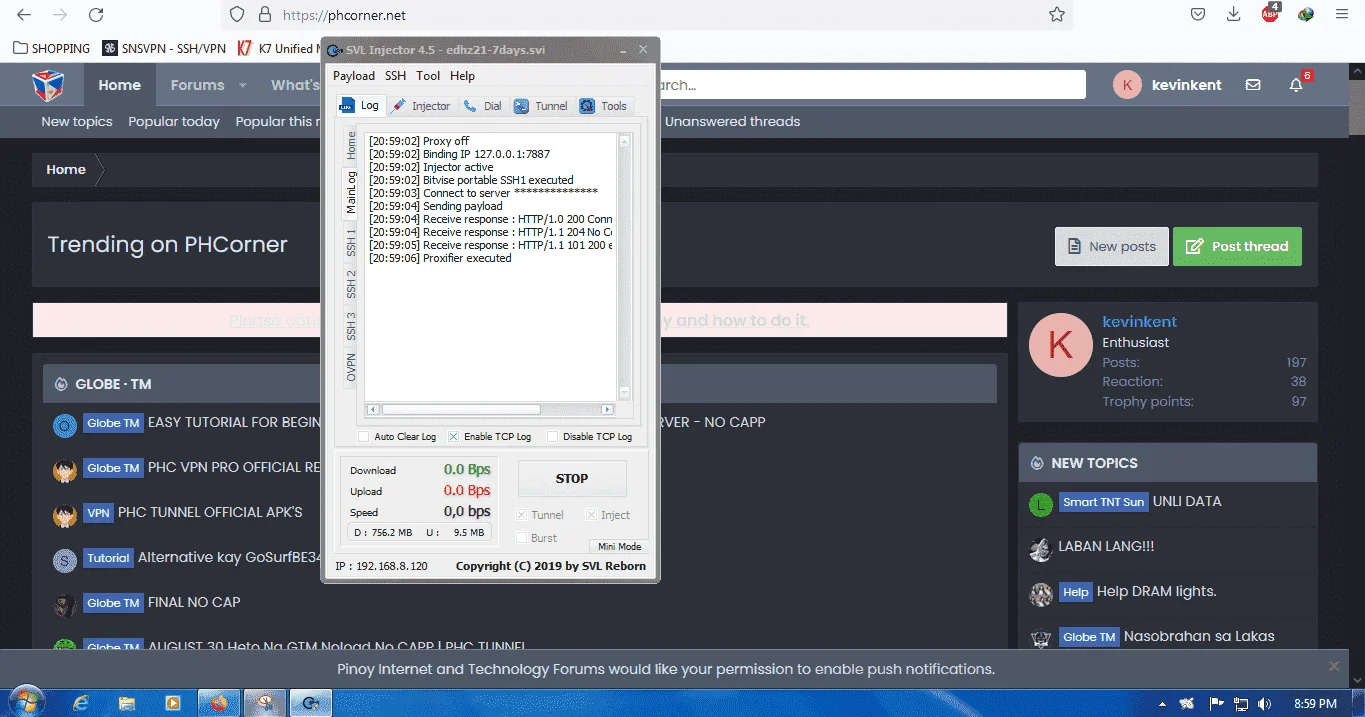Toggle the Tunnel checkbox
Viewport: 1365px width, 717px height.
point(521,515)
